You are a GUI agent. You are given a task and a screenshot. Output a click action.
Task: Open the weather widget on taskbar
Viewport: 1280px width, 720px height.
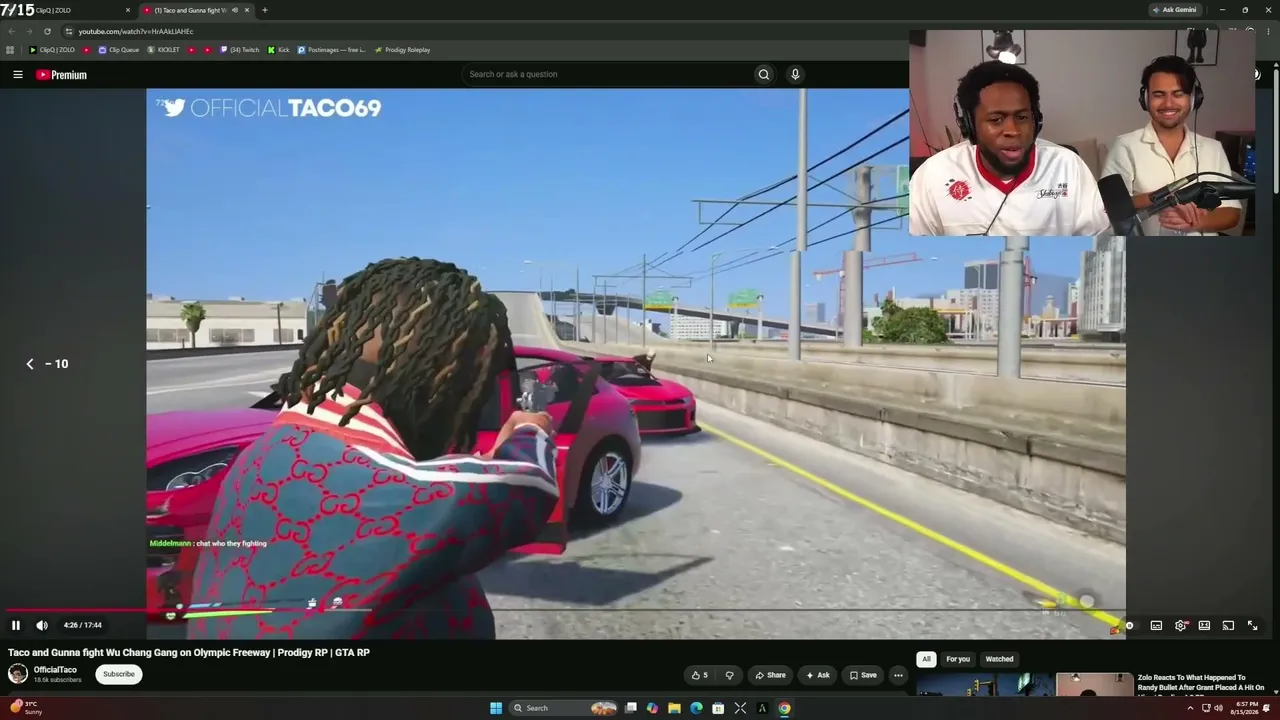pyautogui.click(x=25, y=708)
